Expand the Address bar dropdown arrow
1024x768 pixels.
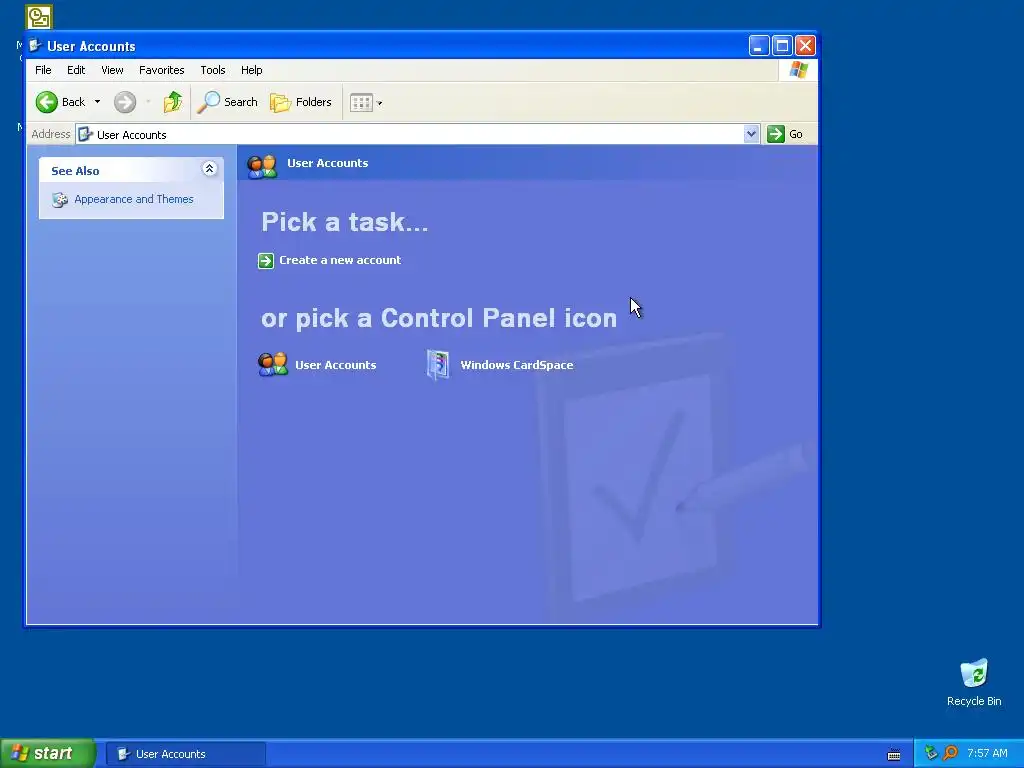click(x=751, y=134)
